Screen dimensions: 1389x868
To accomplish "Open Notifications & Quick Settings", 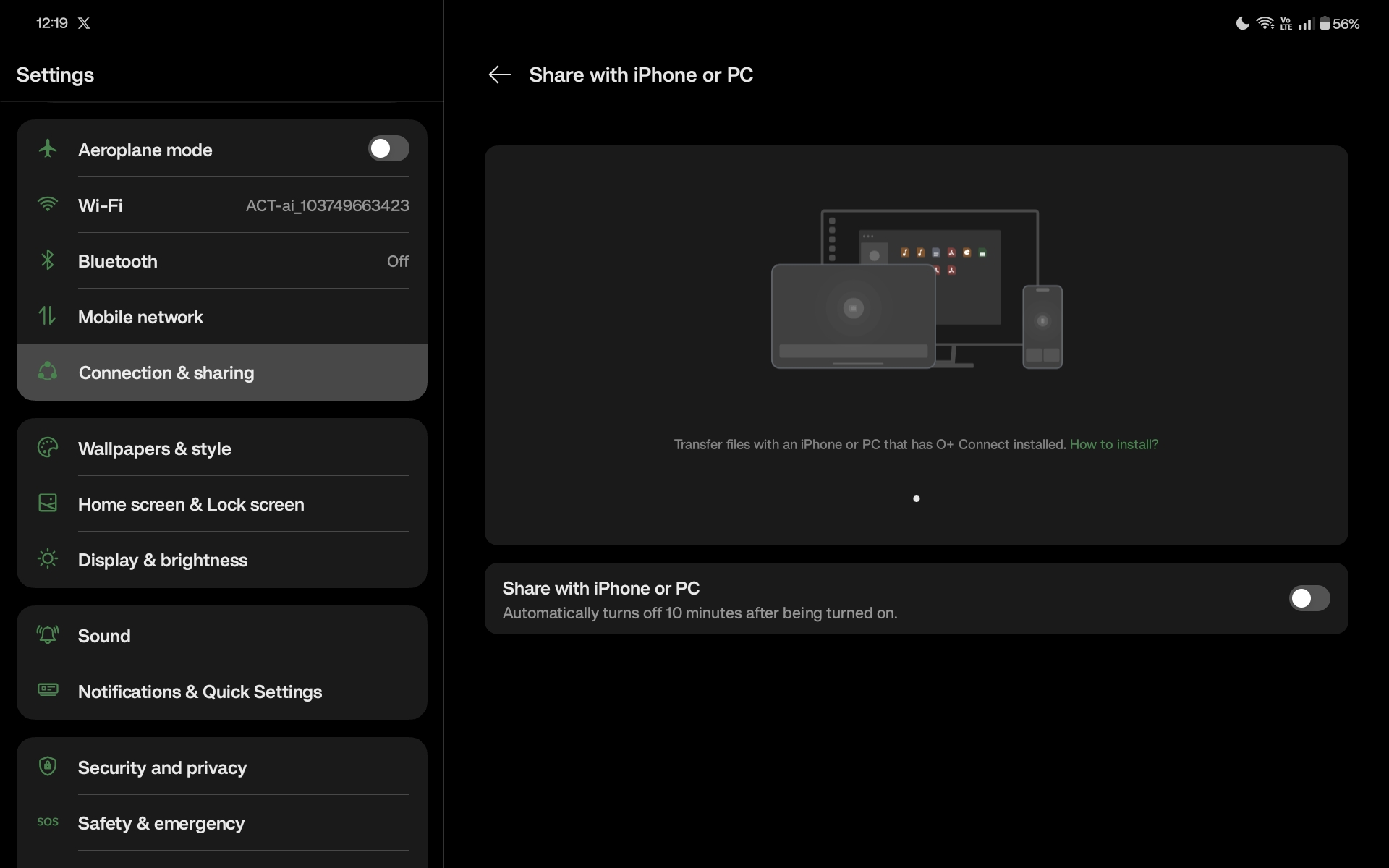I will (222, 692).
